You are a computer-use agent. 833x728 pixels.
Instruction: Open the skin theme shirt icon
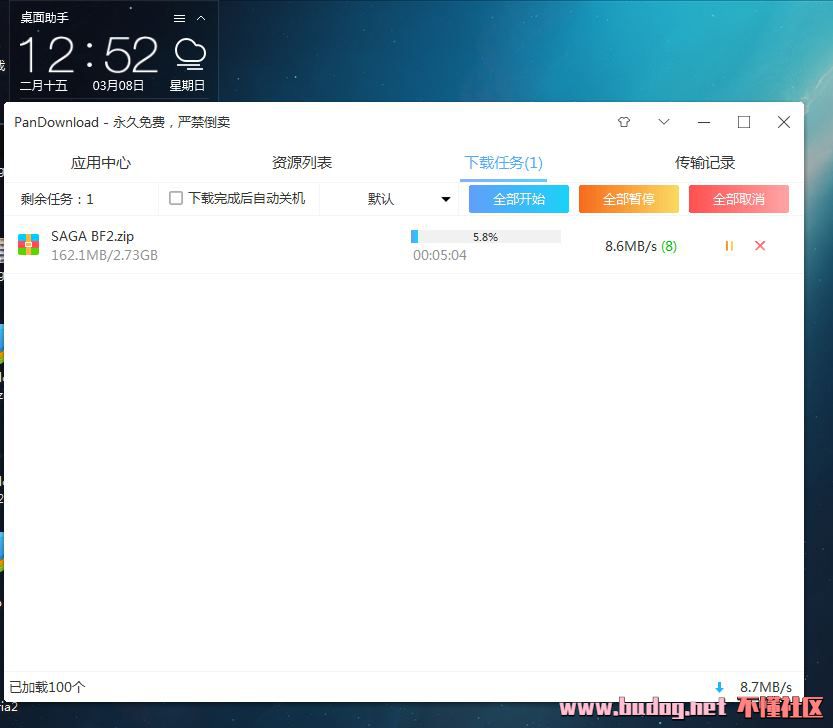pyautogui.click(x=624, y=122)
